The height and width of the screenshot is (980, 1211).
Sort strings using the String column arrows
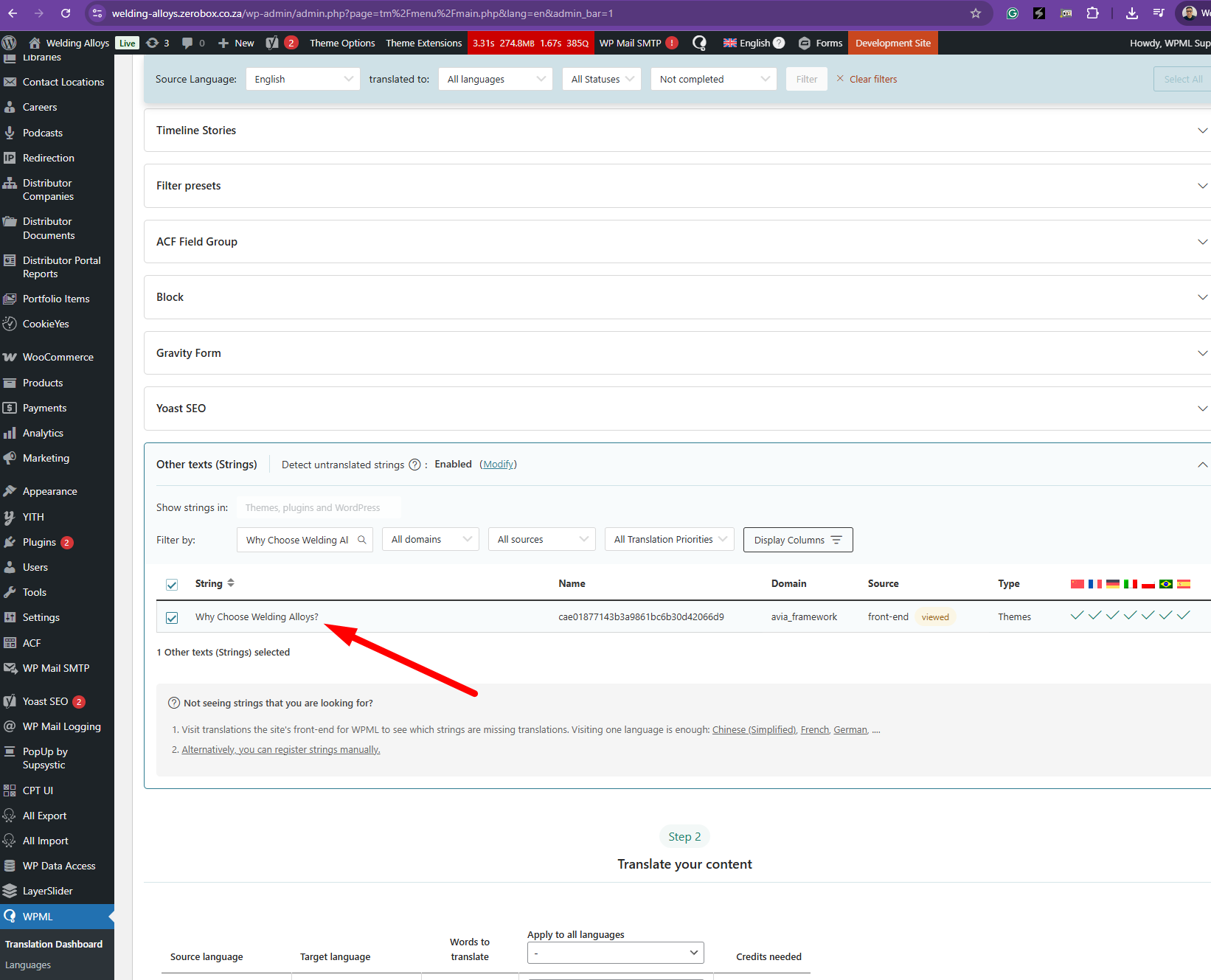point(231,583)
